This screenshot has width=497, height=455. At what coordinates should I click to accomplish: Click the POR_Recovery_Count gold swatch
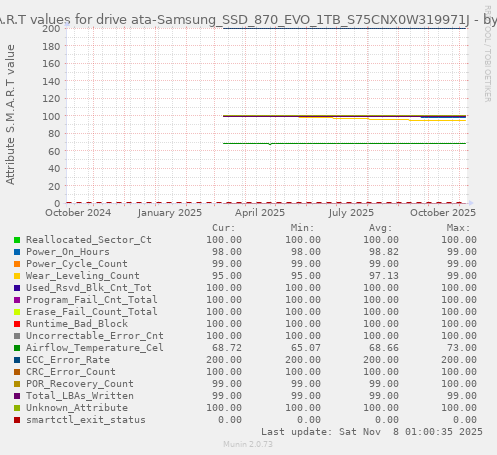[x=17, y=384]
